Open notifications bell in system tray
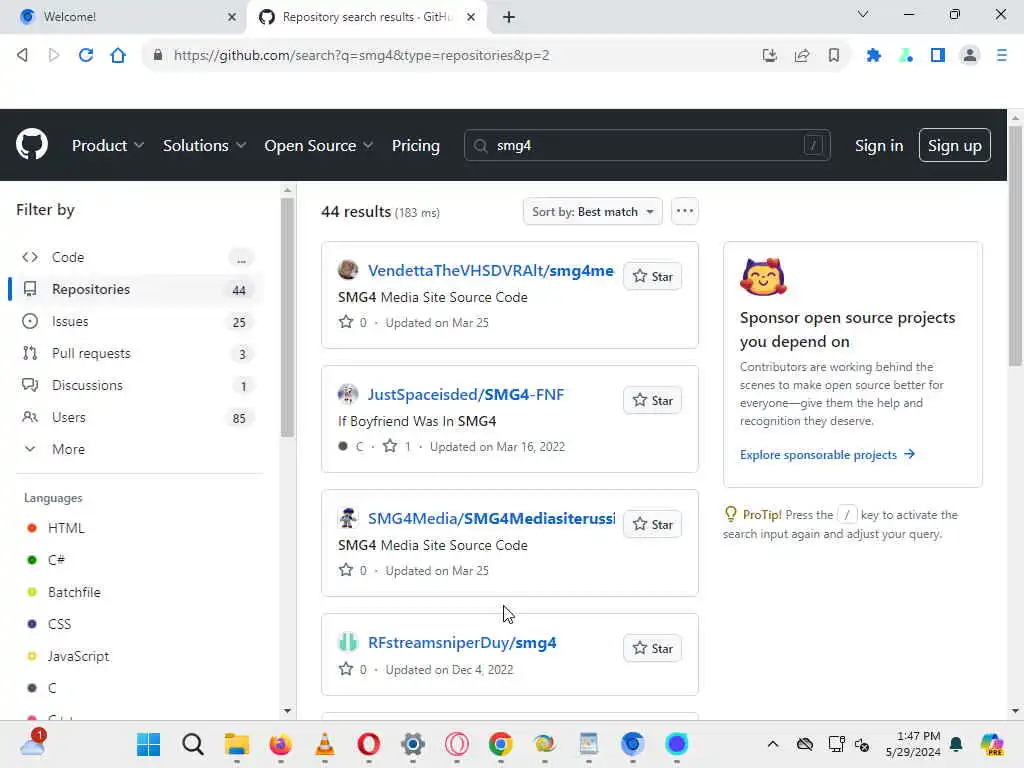The height and width of the screenshot is (768, 1024). [x=956, y=744]
